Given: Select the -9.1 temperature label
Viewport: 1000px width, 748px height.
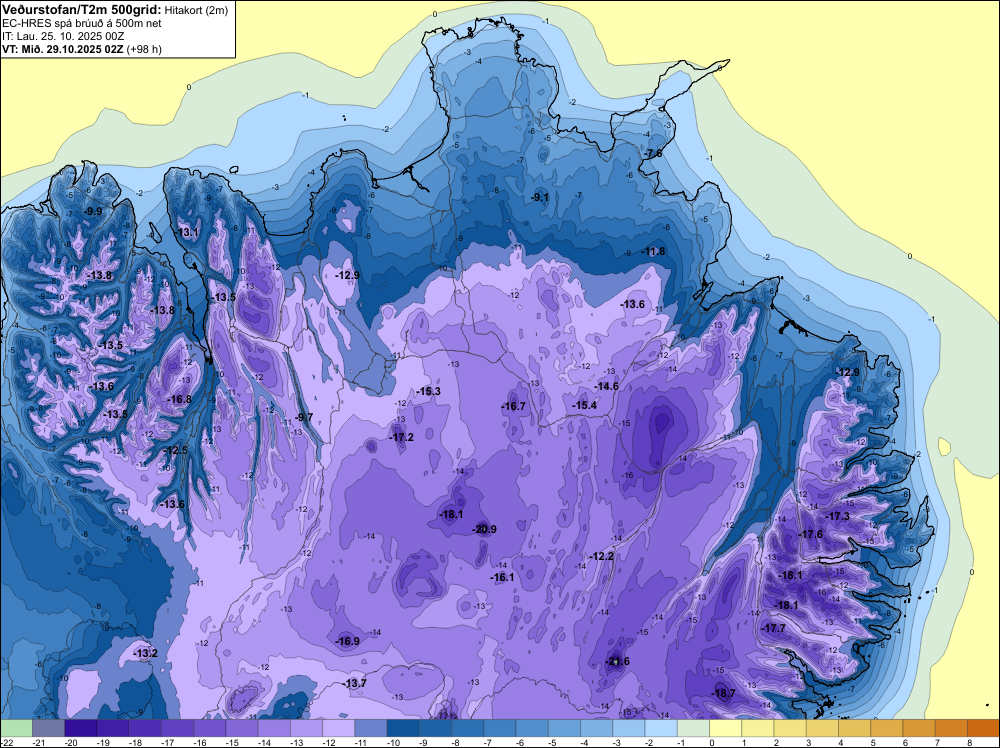Looking at the screenshot, I should coord(540,198).
